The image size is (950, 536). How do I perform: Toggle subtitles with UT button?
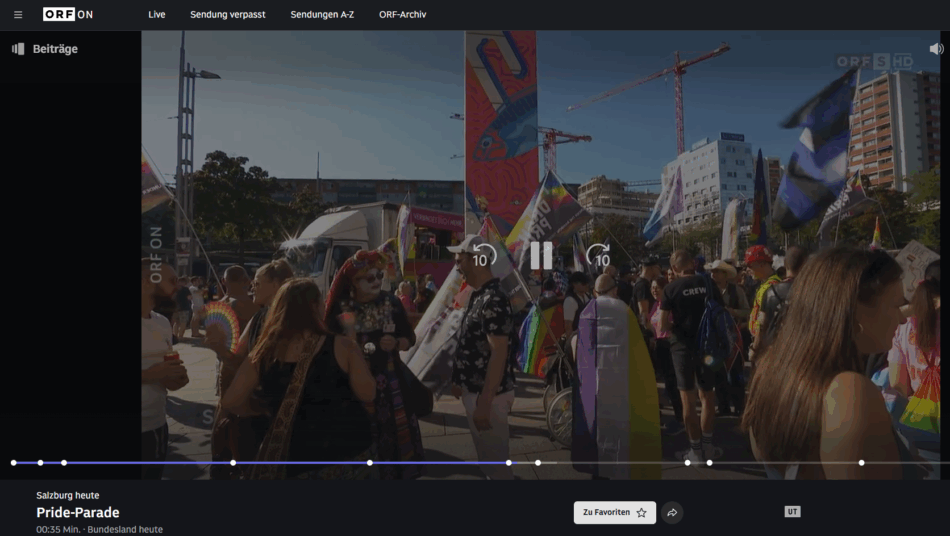coord(792,512)
